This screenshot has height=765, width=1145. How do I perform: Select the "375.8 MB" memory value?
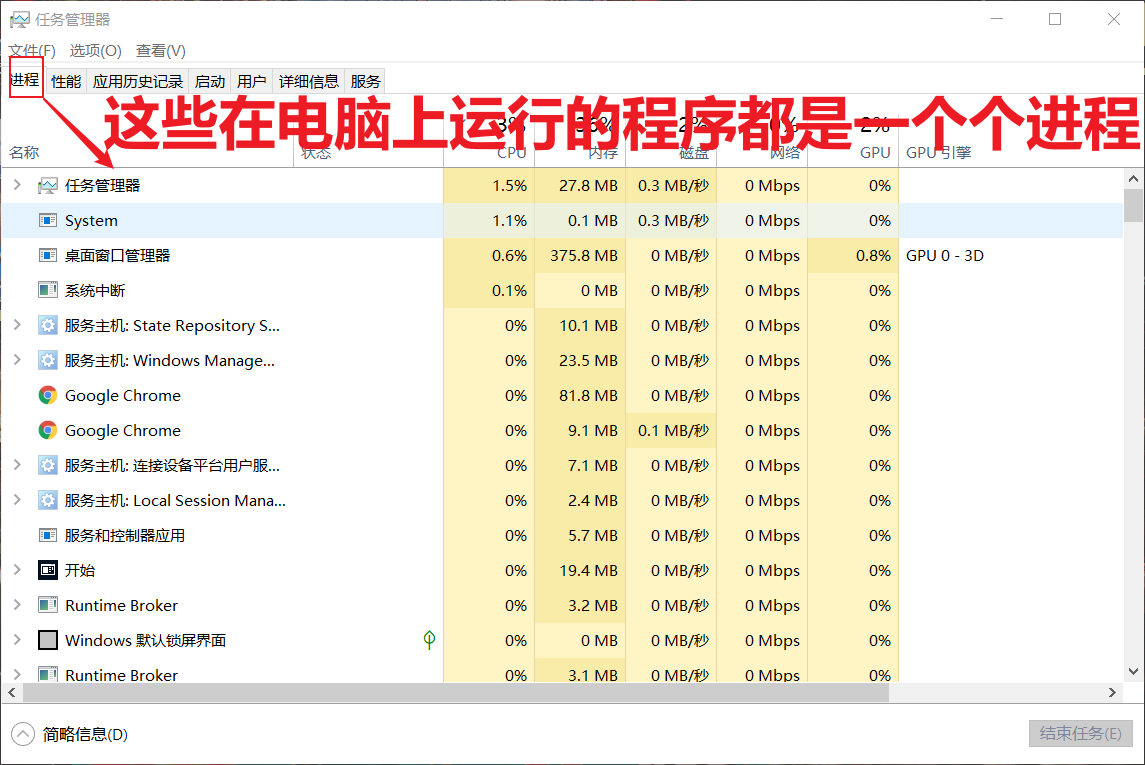(584, 255)
